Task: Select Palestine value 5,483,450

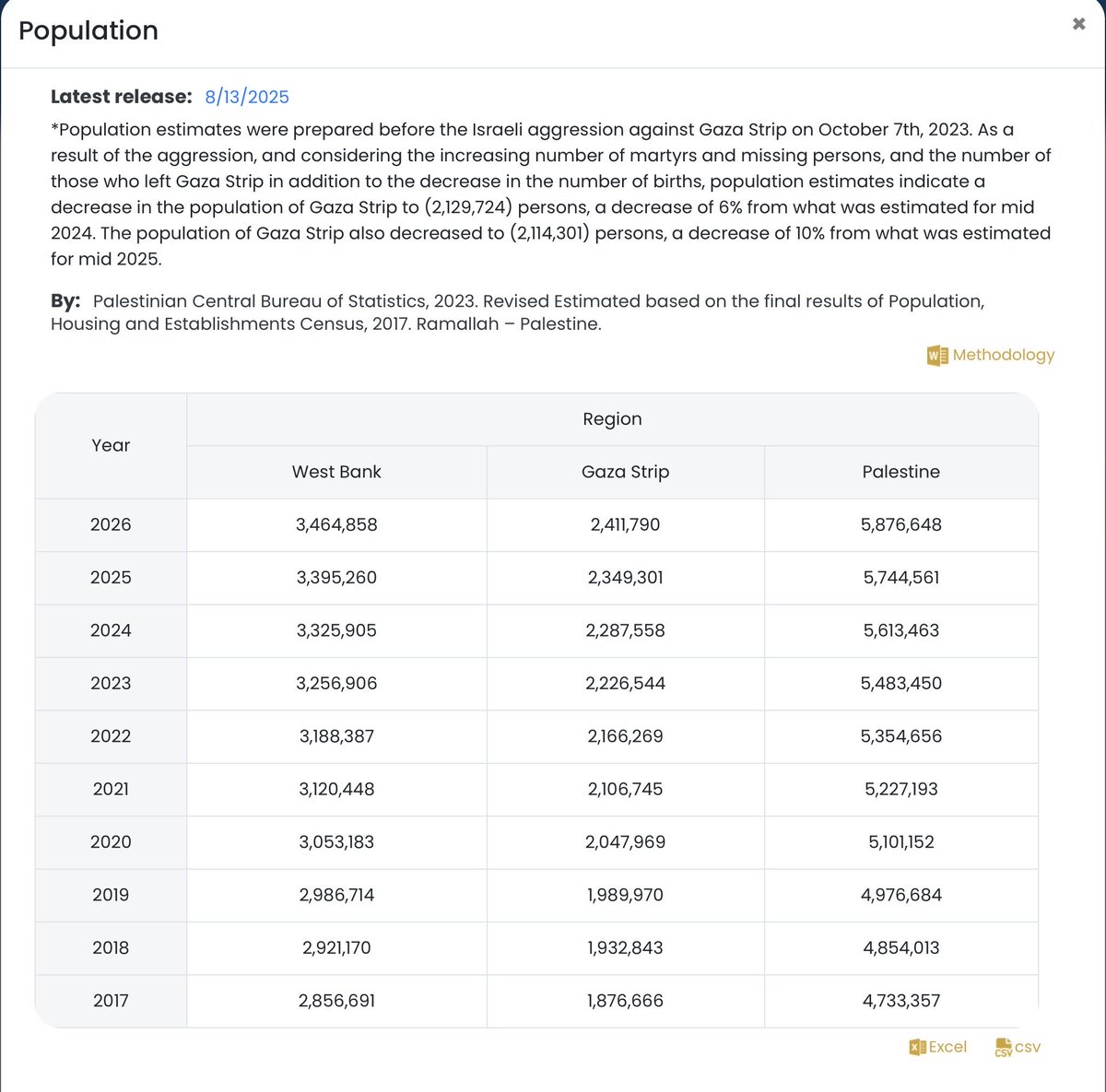Action: point(901,683)
